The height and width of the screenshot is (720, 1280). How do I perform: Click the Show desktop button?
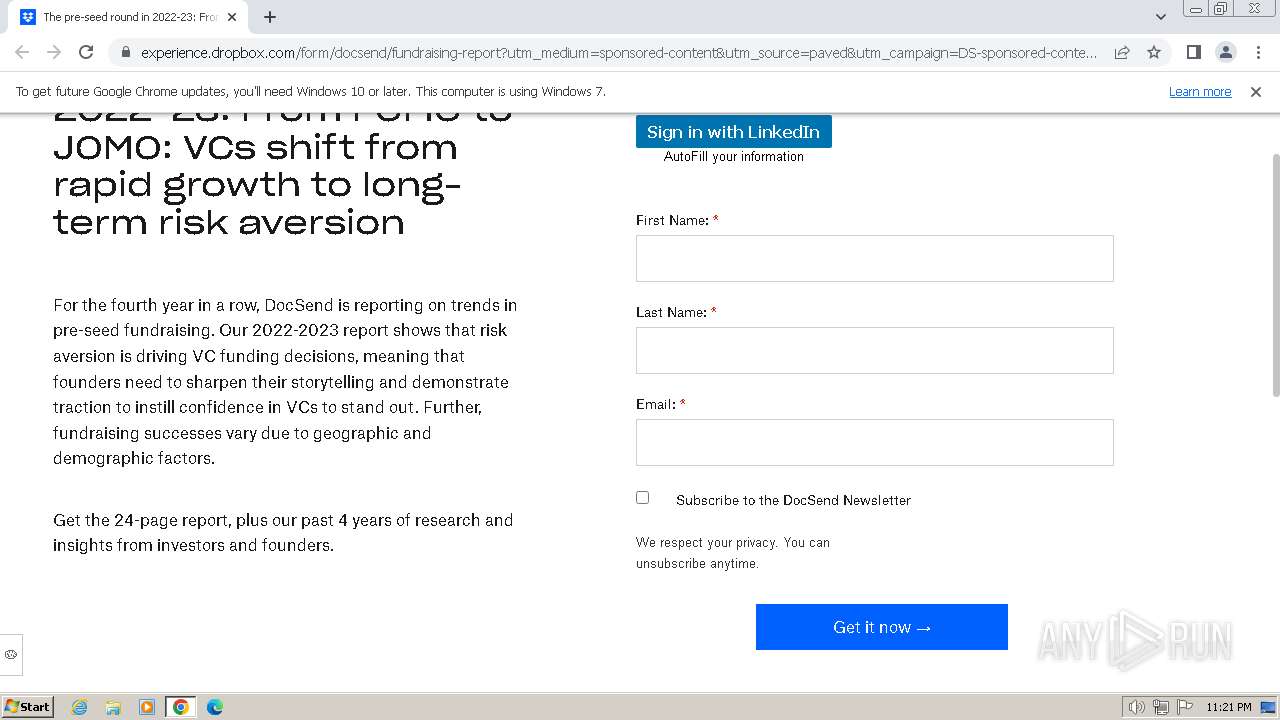(1269, 707)
